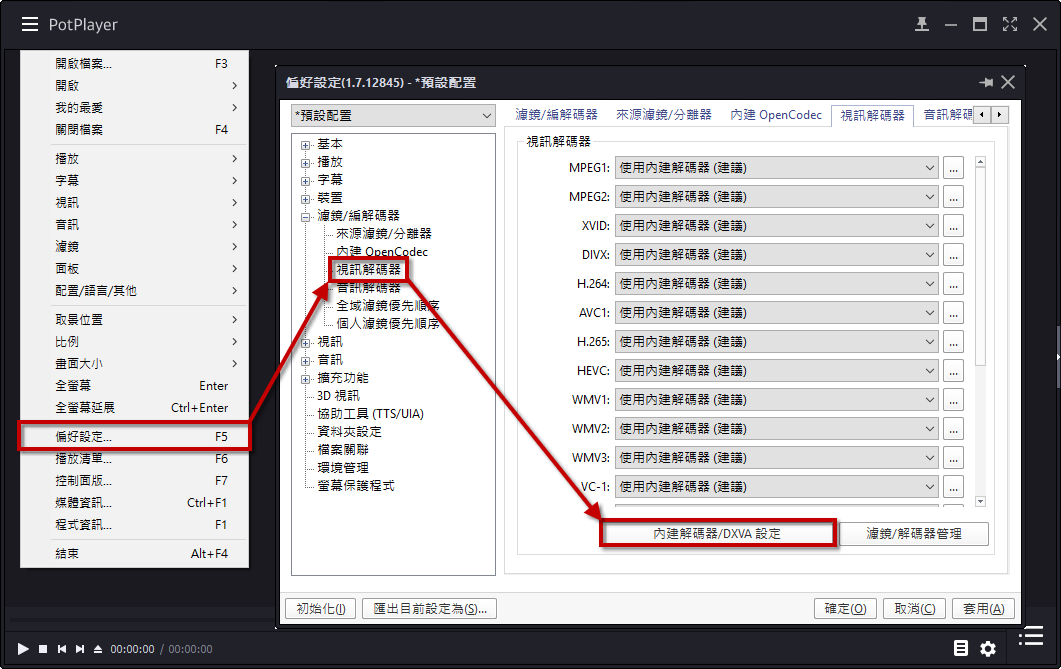The height and width of the screenshot is (669, 1061).
Task: Click the eject/open file icon
Action: pyautogui.click(x=98, y=649)
